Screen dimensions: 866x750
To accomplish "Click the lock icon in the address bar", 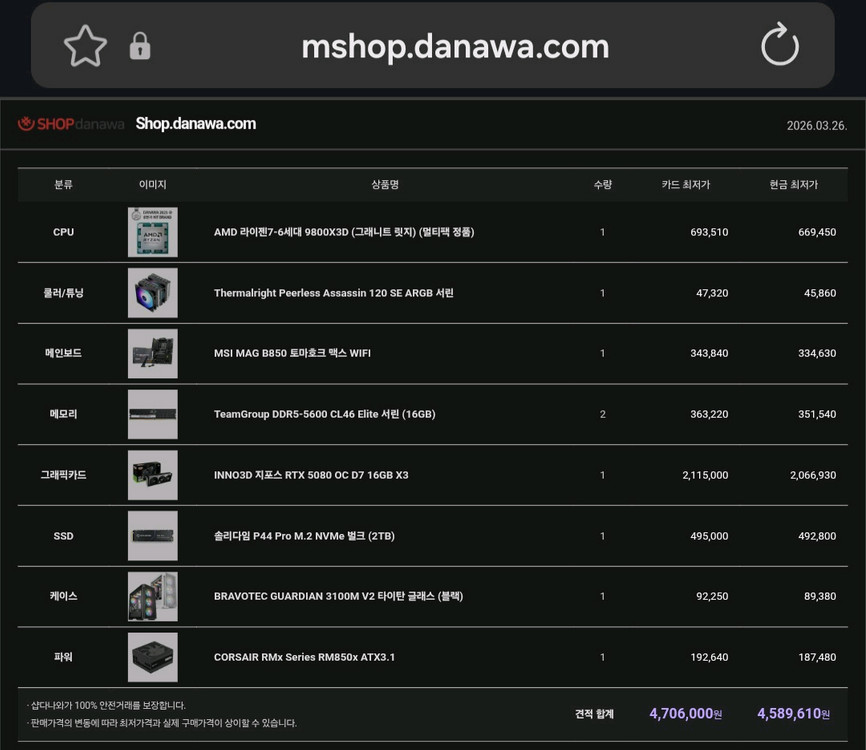I will [139, 45].
